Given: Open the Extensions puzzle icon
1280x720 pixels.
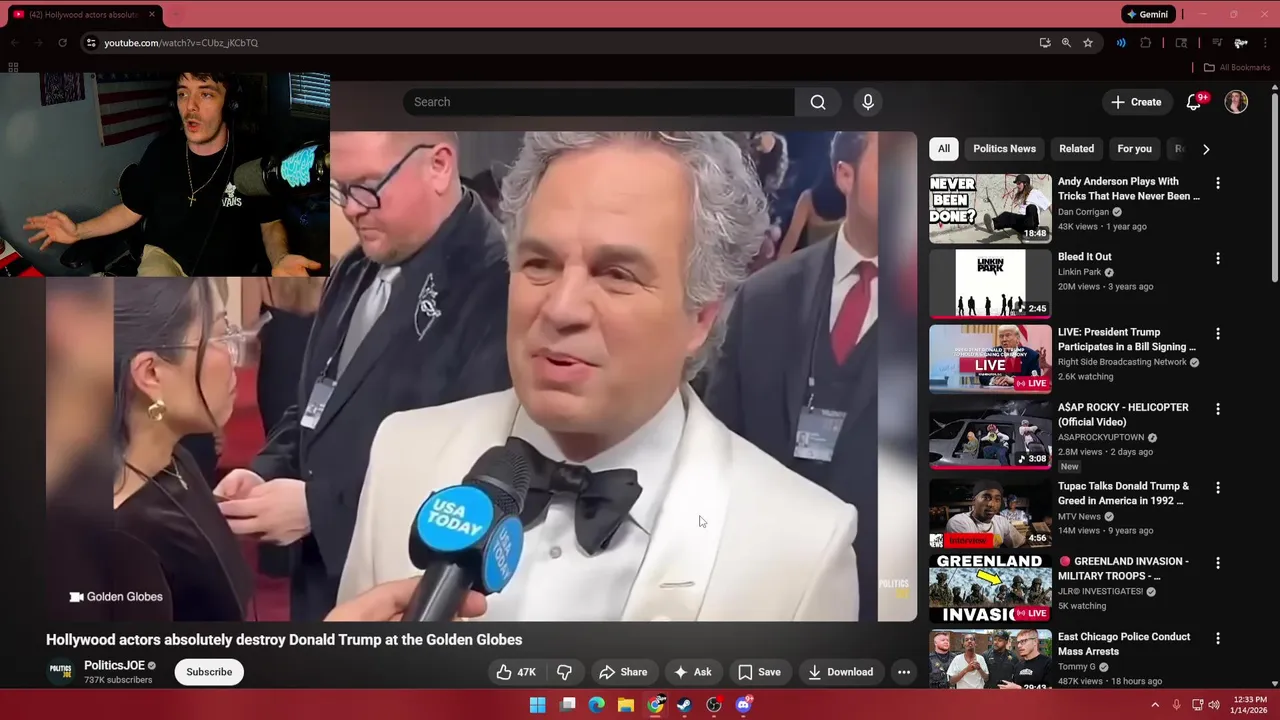Looking at the screenshot, I should 1146,43.
